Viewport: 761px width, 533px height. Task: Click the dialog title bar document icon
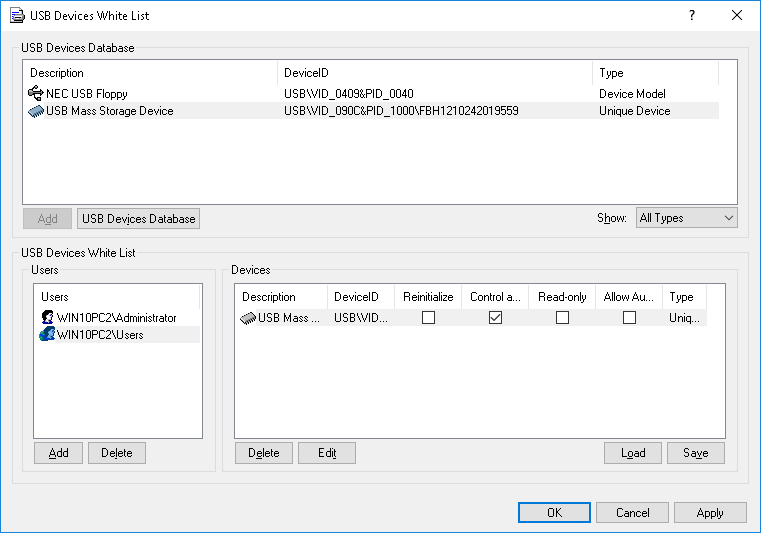point(17,16)
